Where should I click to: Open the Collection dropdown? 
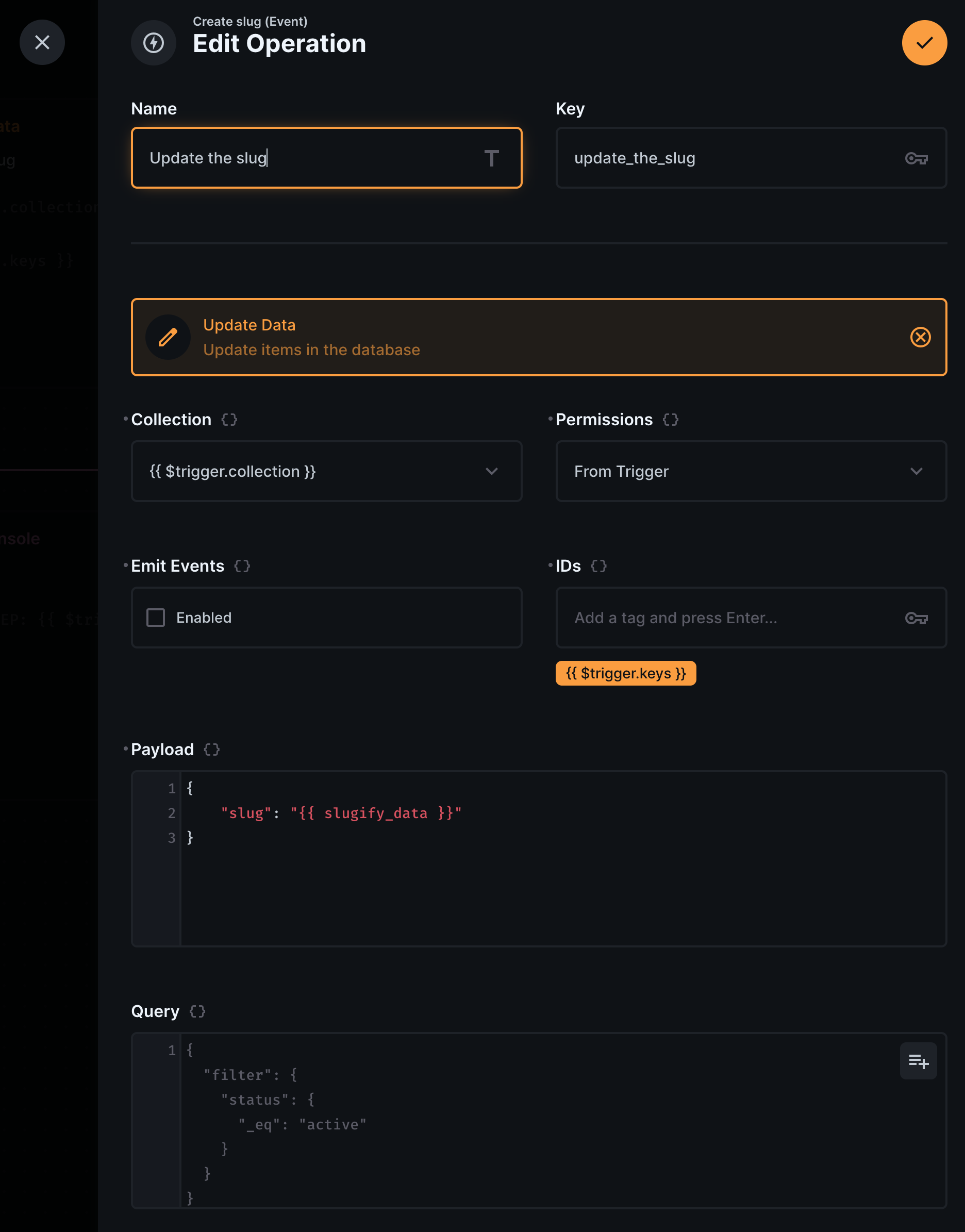point(326,471)
